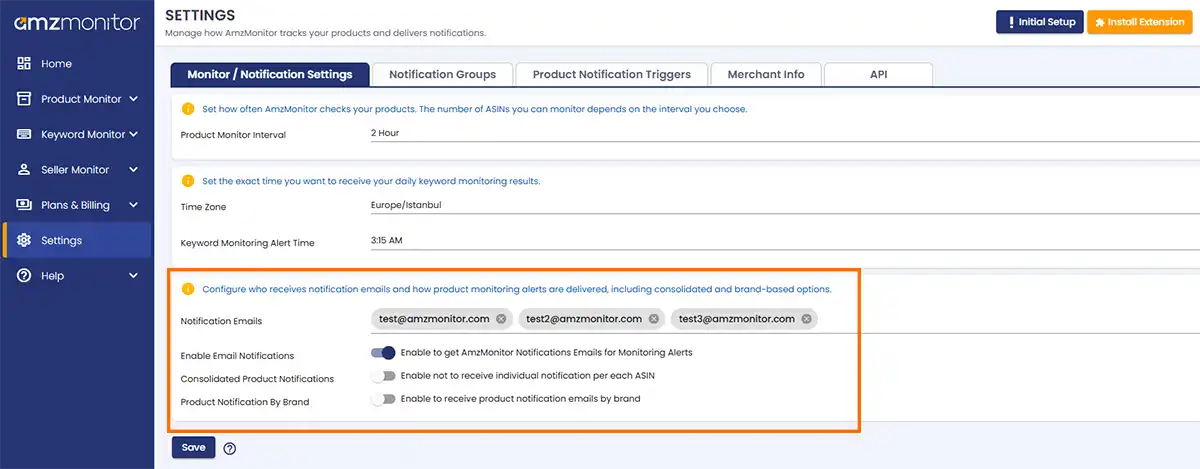
Task: Remove test@amzmonitor.com email chip
Action: point(501,319)
